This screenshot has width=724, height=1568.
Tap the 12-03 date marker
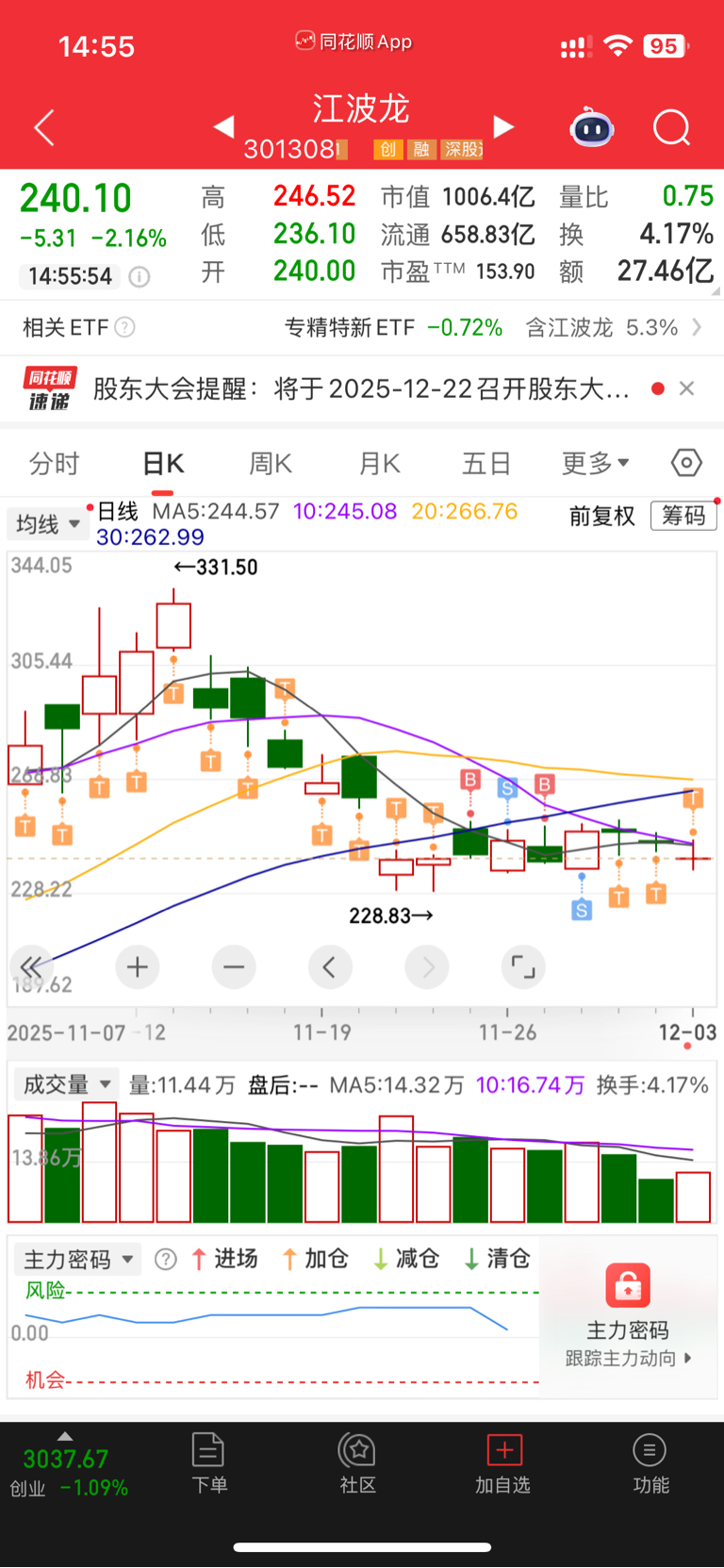click(x=687, y=1032)
